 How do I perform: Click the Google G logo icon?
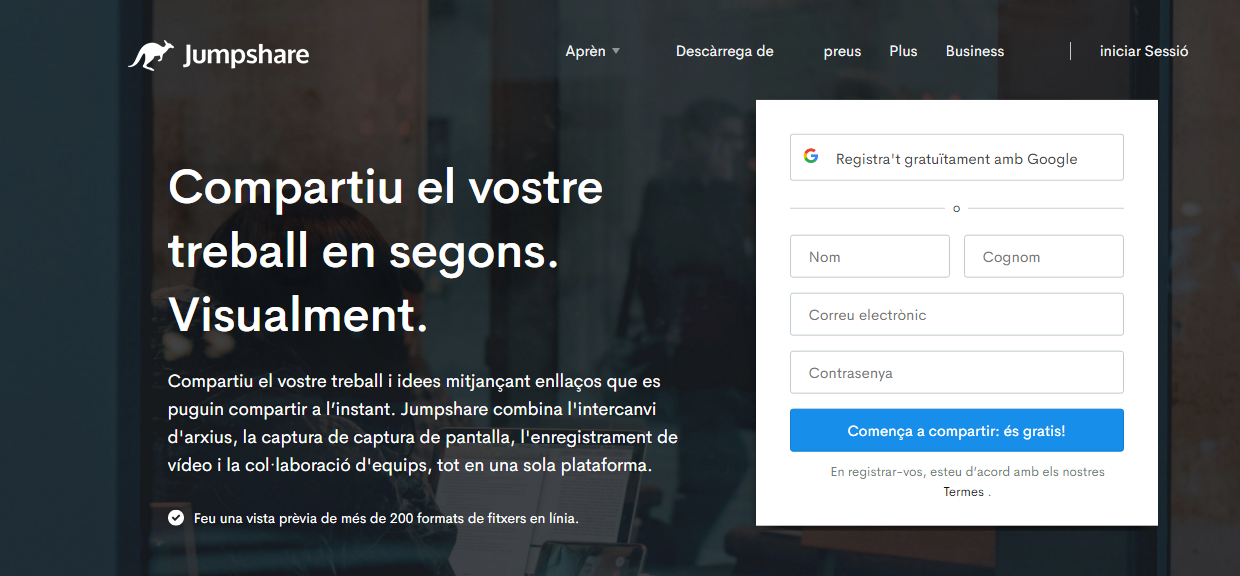[811, 157]
